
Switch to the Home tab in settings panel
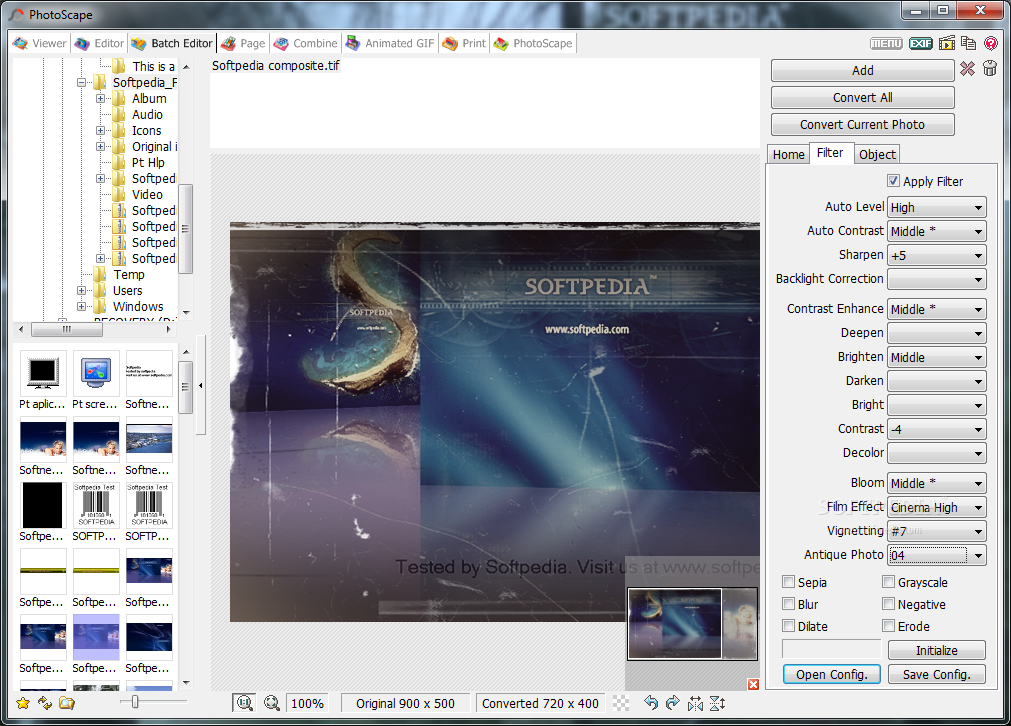(x=788, y=155)
